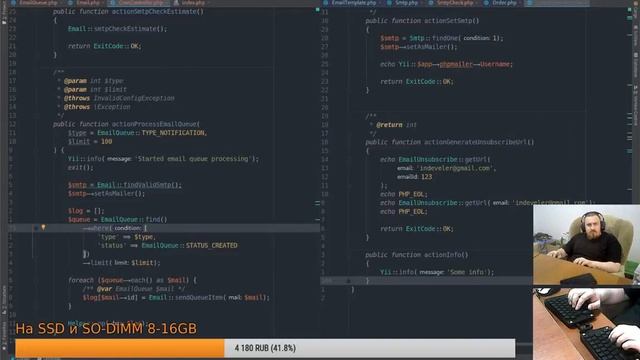Click the yellow lightbulb quick-fix icon
The height and width of the screenshot is (360, 640).
[43, 228]
